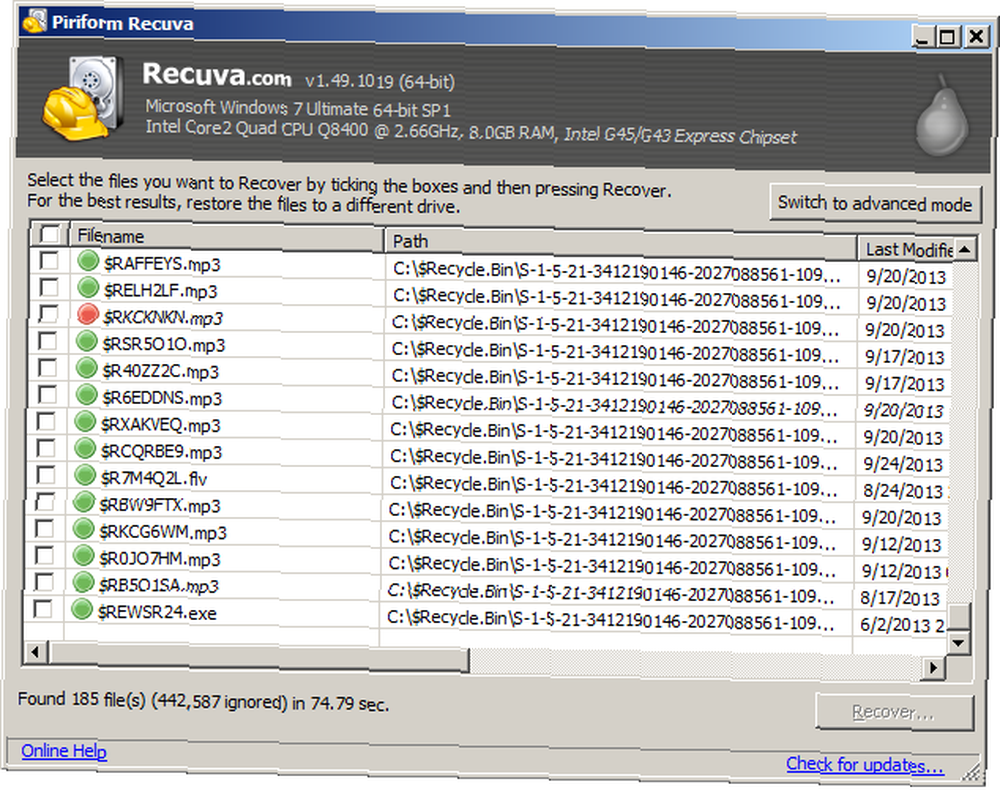Tick the checkbox for $REWSR24.exe
The width and height of the screenshot is (1000, 790).
[x=43, y=609]
